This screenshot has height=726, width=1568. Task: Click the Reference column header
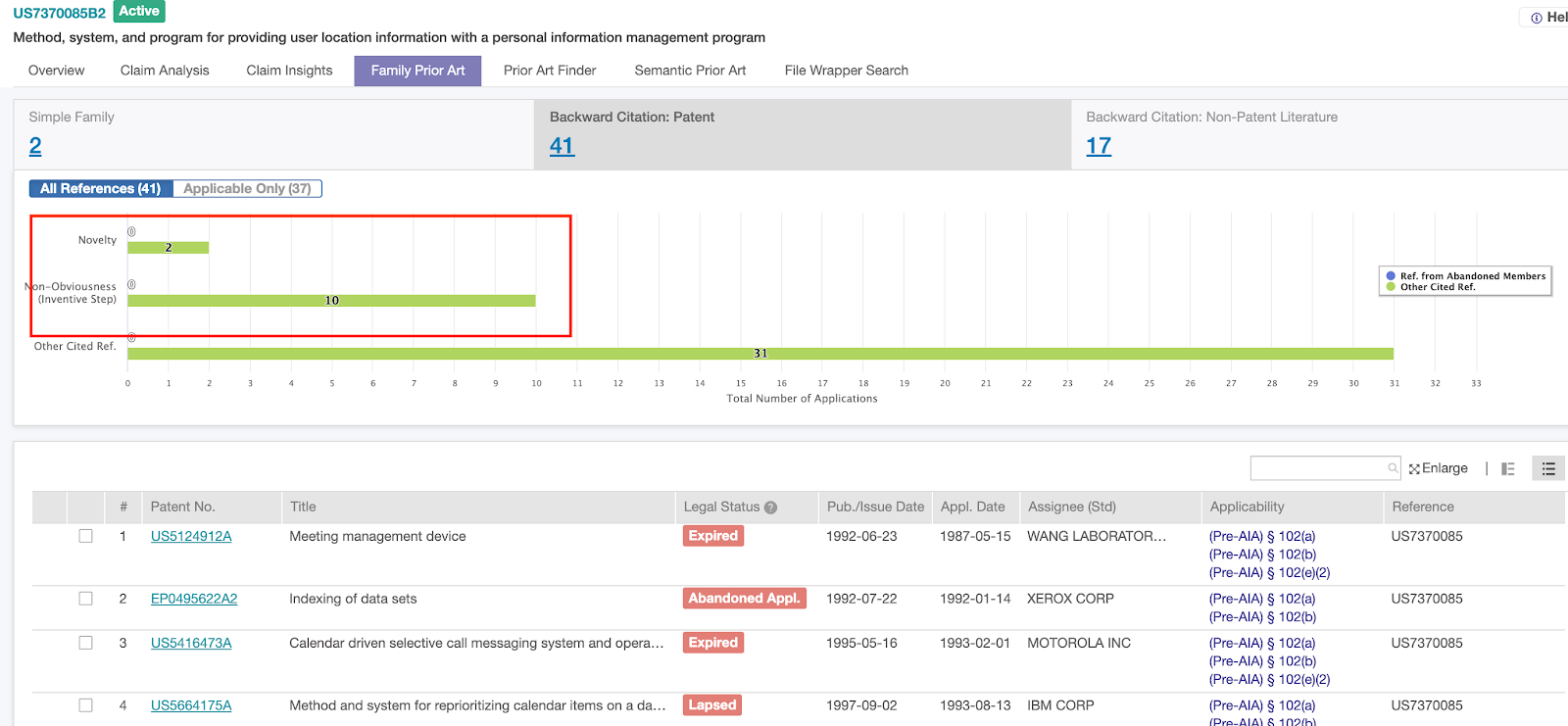[1423, 507]
